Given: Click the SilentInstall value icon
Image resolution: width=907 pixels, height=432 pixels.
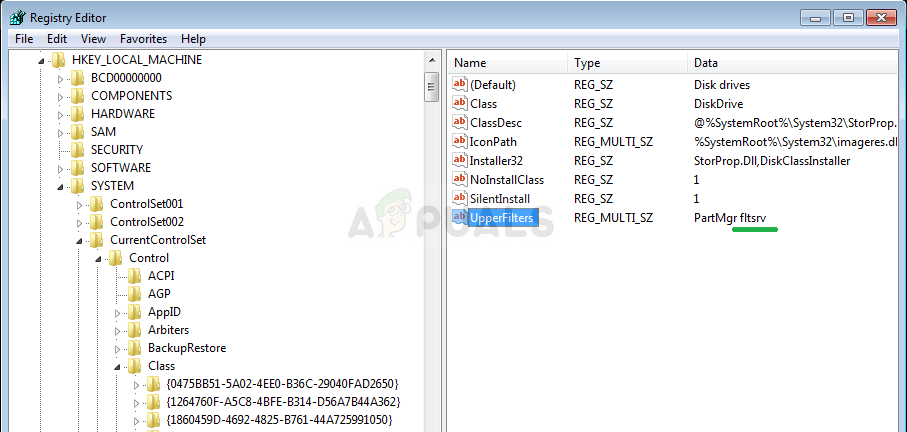Looking at the screenshot, I should (460, 199).
